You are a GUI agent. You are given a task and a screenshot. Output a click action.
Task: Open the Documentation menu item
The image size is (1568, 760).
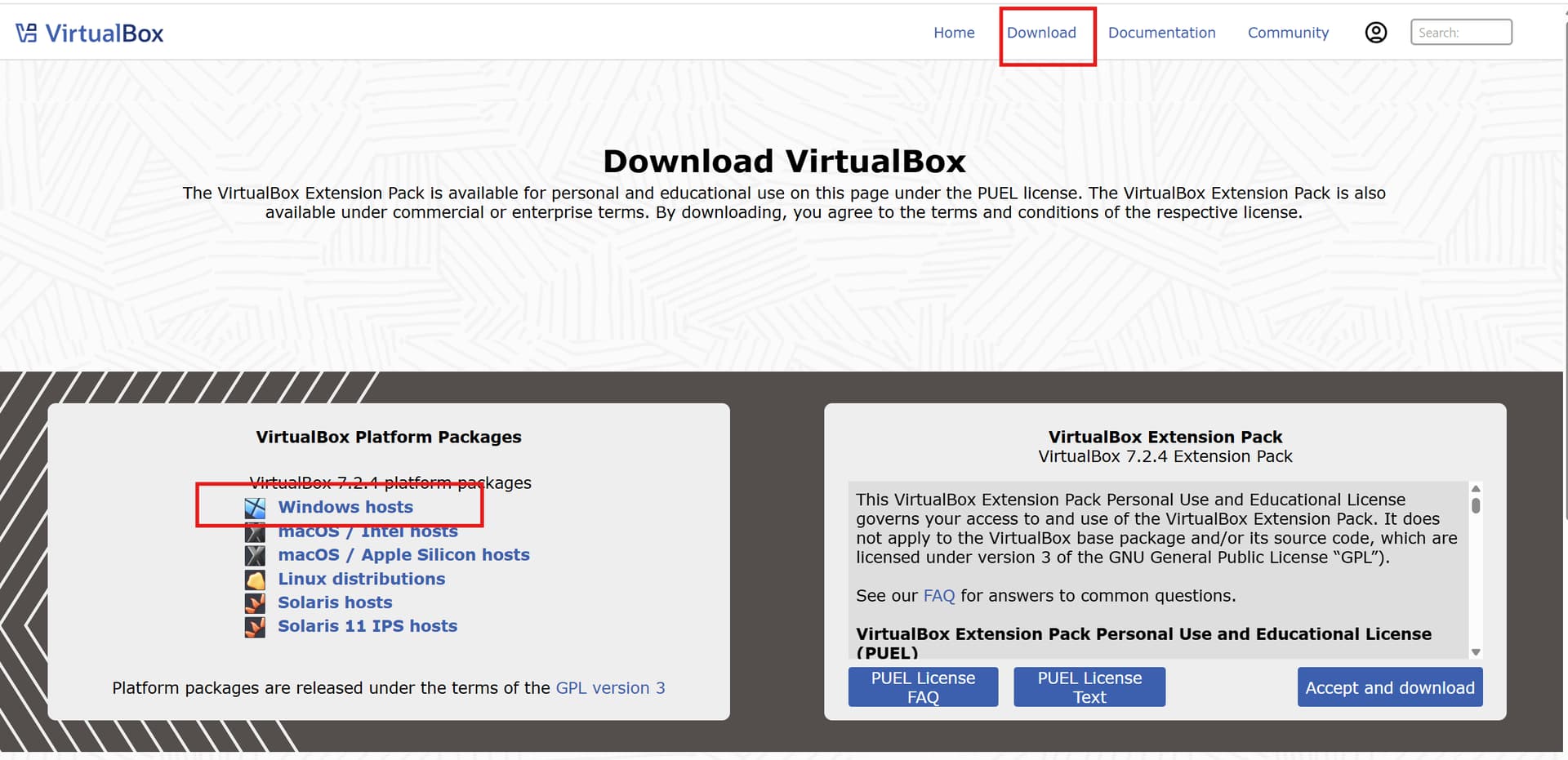pyautogui.click(x=1161, y=33)
